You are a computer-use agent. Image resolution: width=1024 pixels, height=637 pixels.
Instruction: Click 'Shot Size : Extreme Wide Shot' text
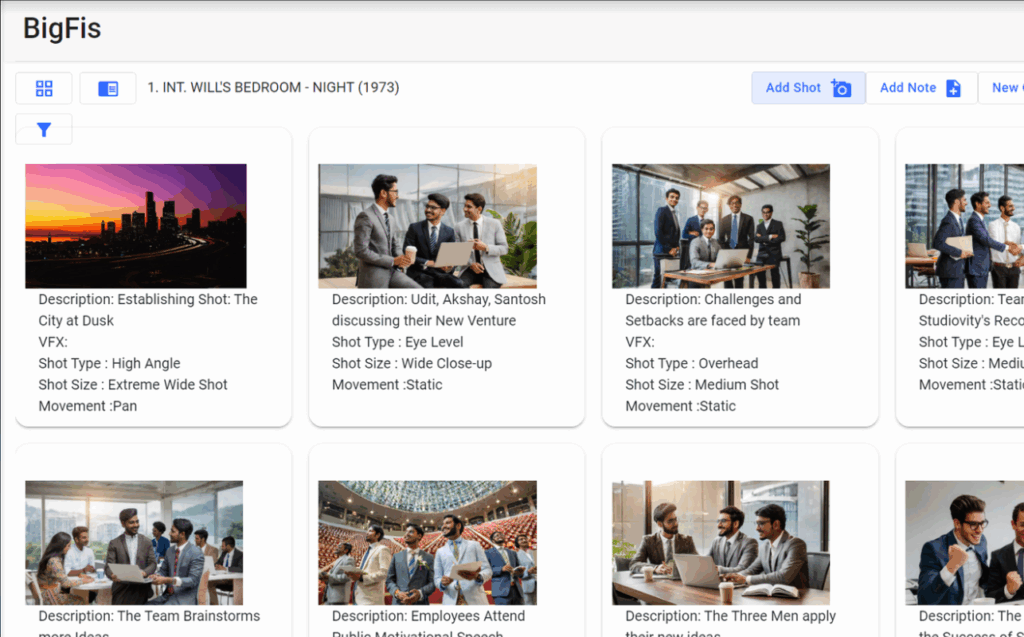tap(133, 385)
